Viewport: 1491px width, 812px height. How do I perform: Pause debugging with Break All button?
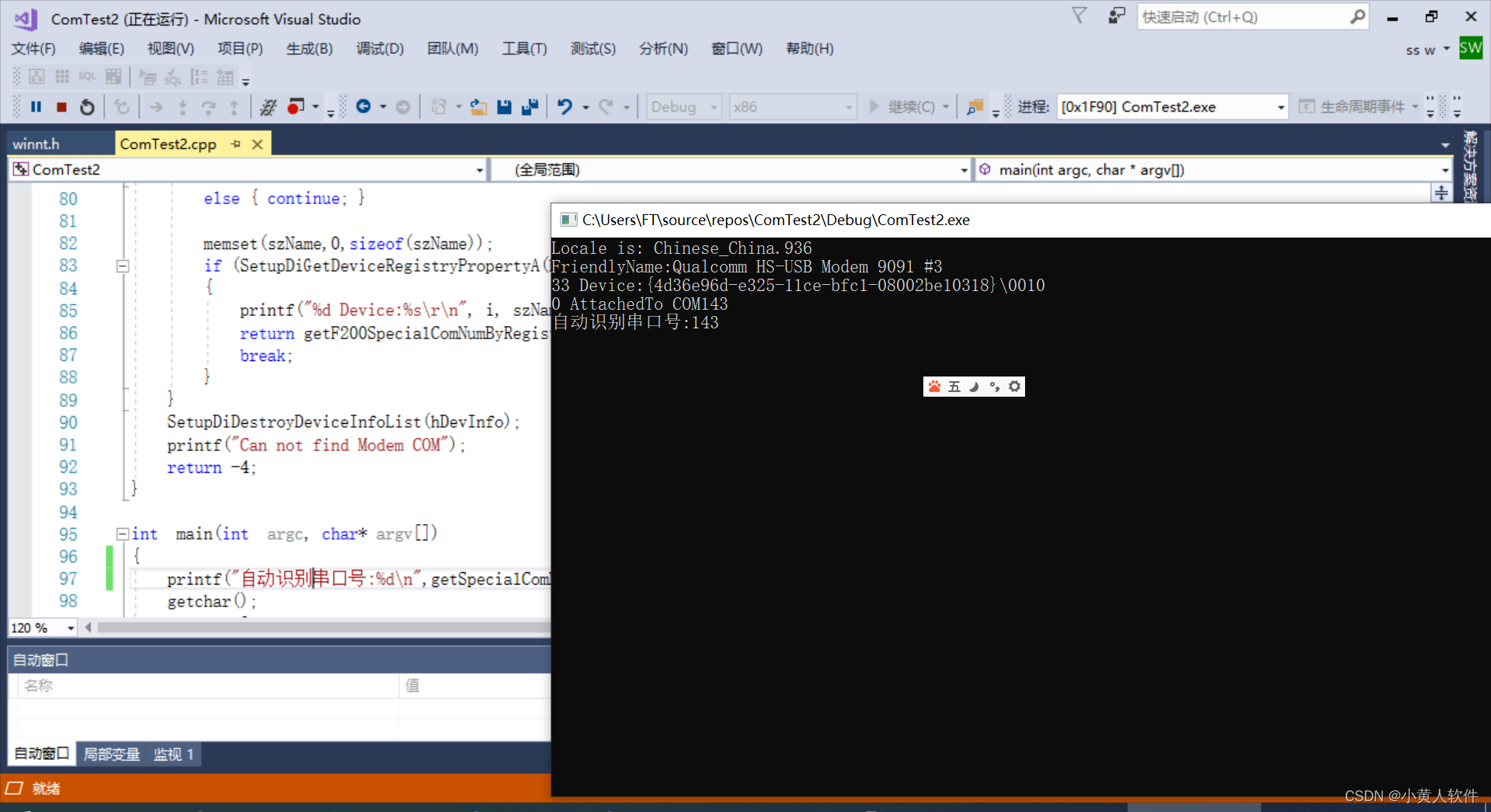click(x=36, y=107)
